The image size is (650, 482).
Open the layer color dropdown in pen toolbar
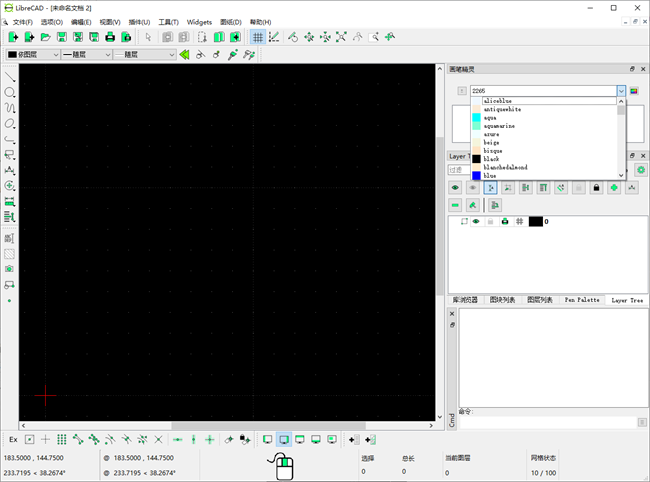(31, 54)
